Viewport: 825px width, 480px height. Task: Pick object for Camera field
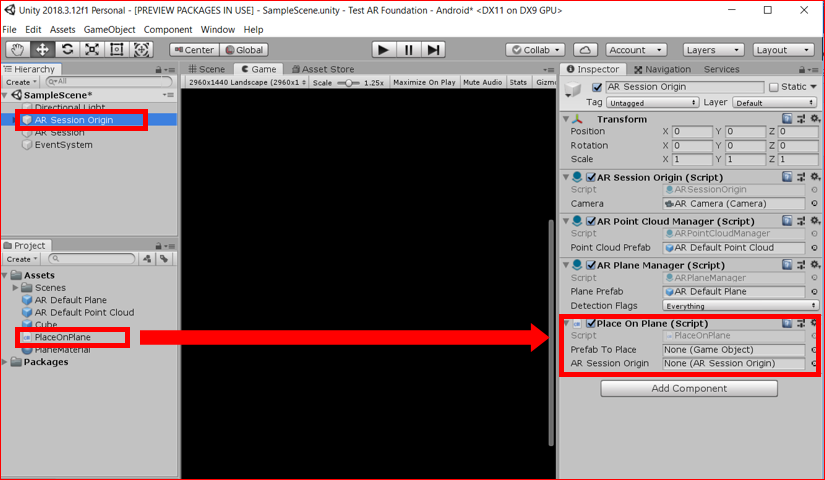814,203
